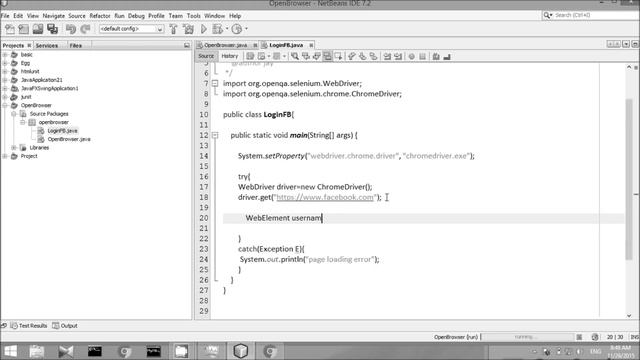The height and width of the screenshot is (360, 640).
Task: Open the Debug menu
Action: click(x=136, y=16)
